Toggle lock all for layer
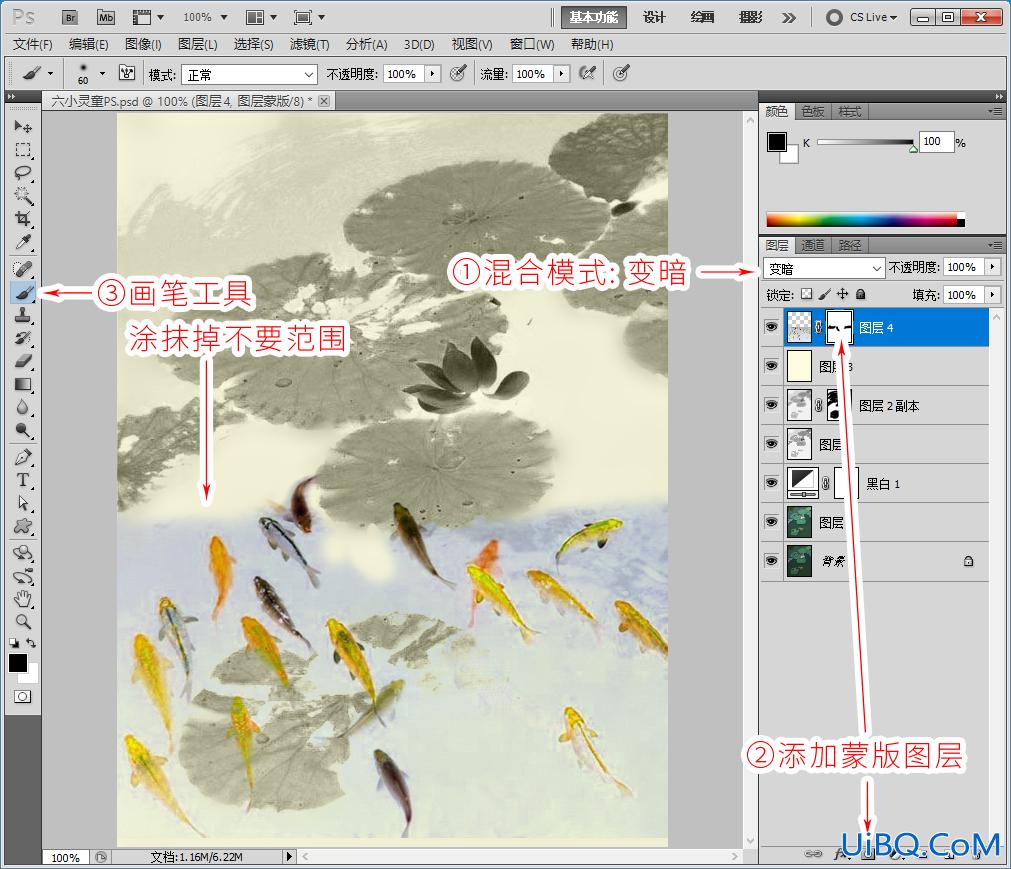 (860, 294)
